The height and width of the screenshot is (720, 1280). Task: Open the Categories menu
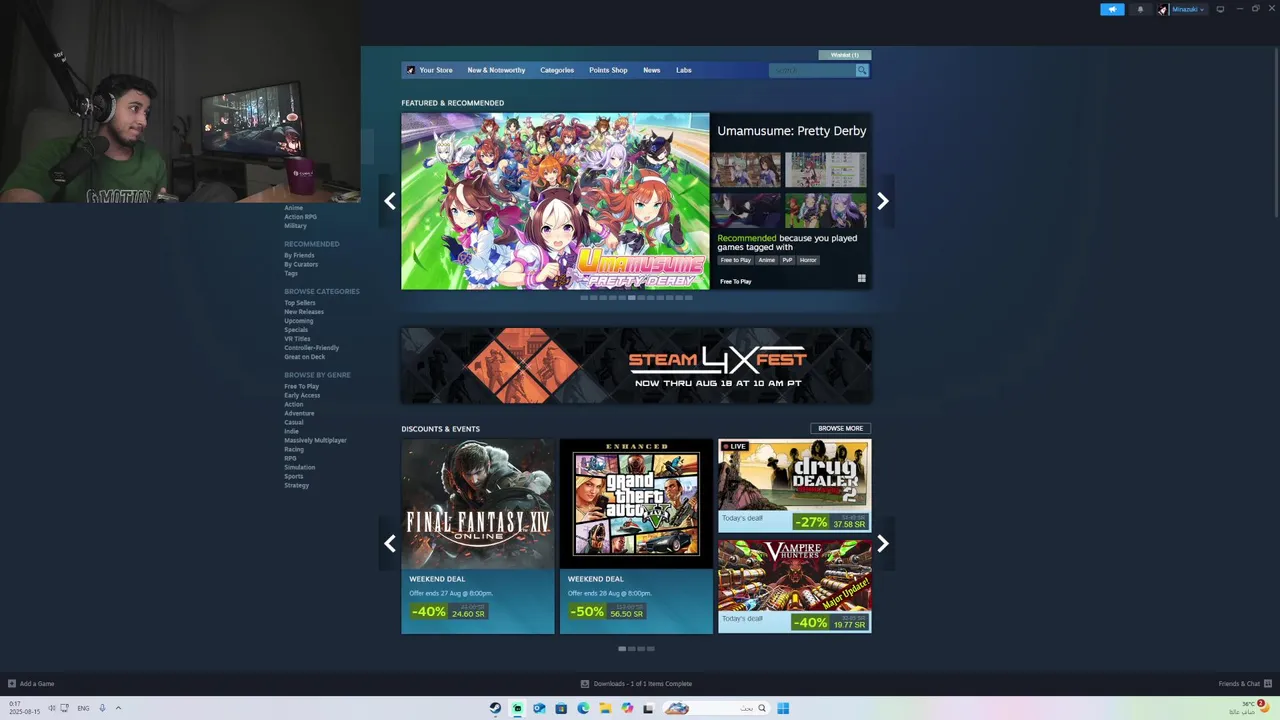pyautogui.click(x=557, y=70)
